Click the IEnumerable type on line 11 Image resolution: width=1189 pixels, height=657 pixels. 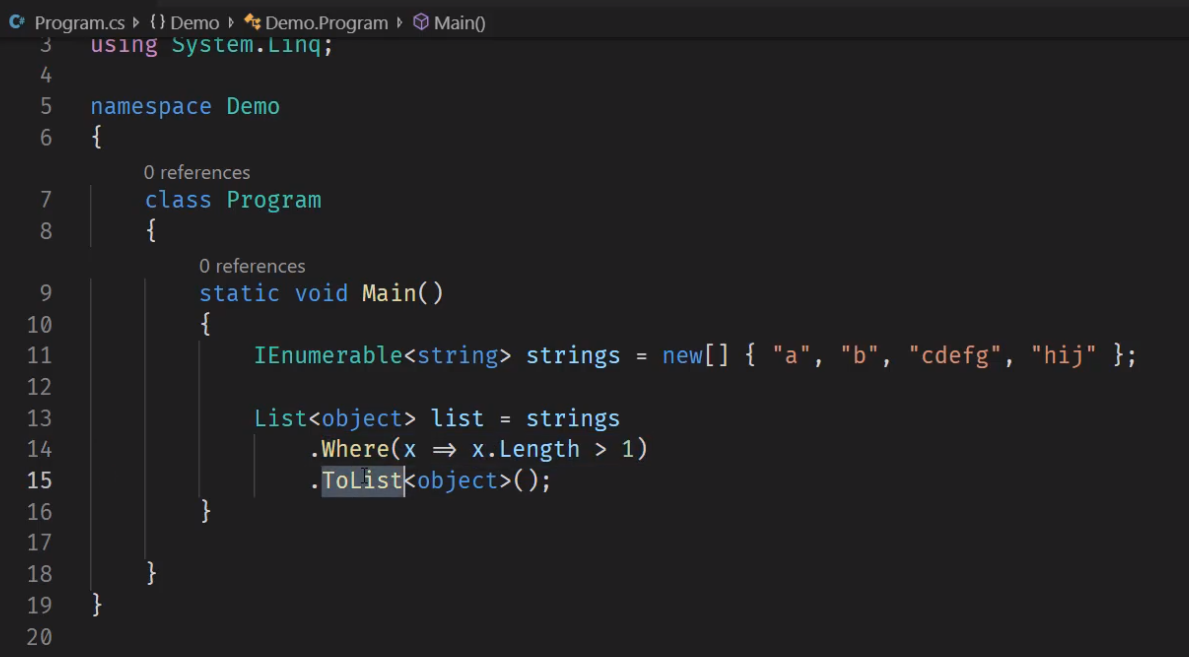click(x=329, y=356)
